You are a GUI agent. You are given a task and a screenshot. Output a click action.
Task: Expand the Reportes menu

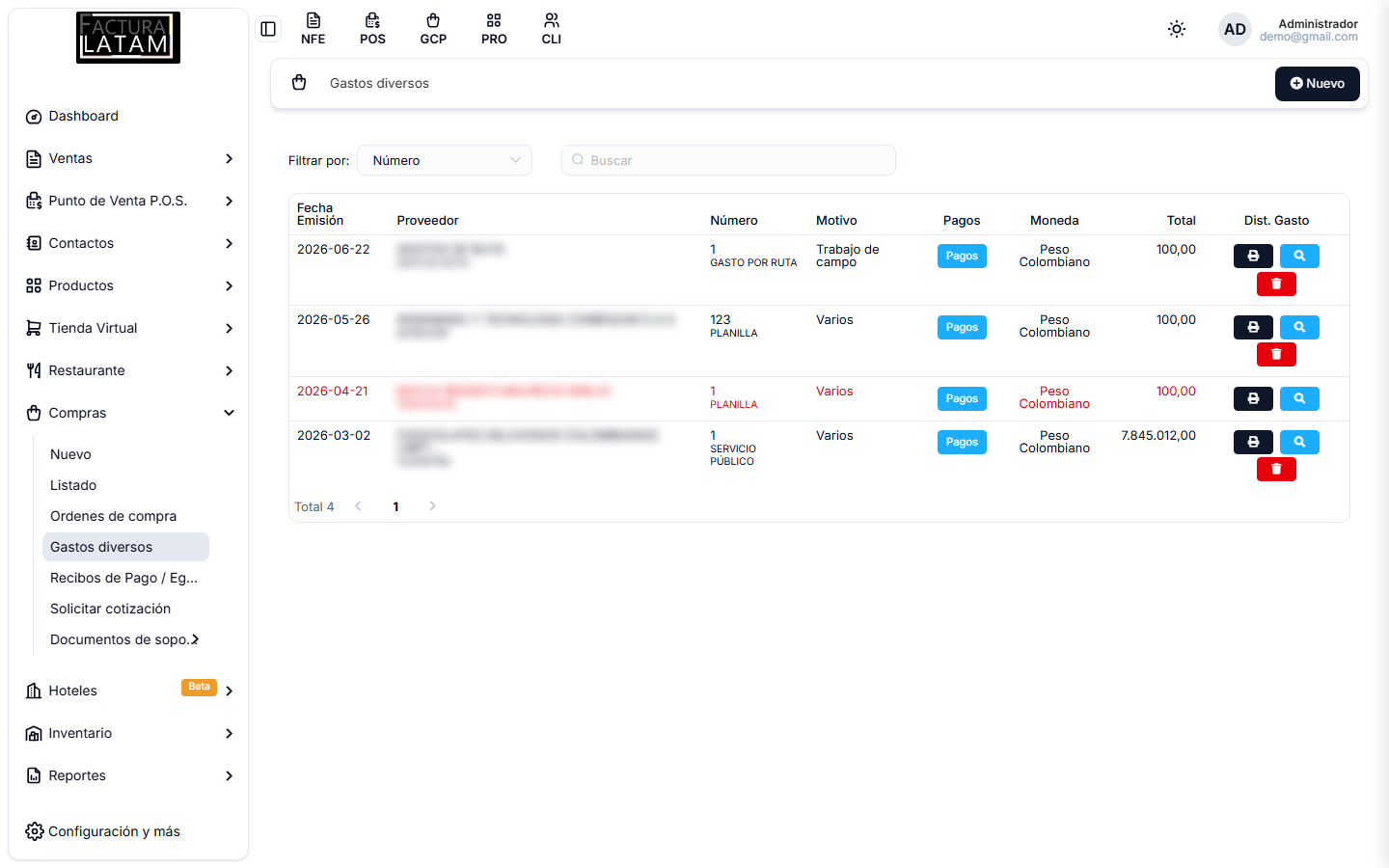click(x=129, y=775)
